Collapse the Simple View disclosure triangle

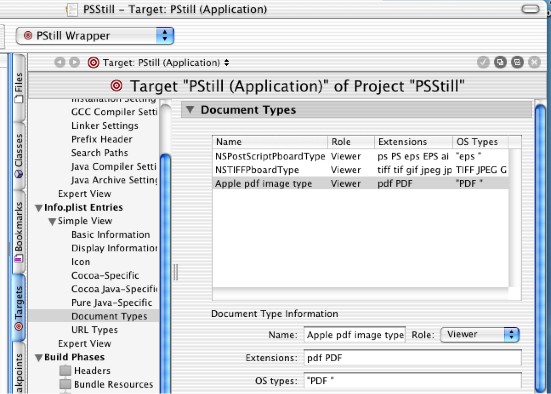[x=52, y=222]
